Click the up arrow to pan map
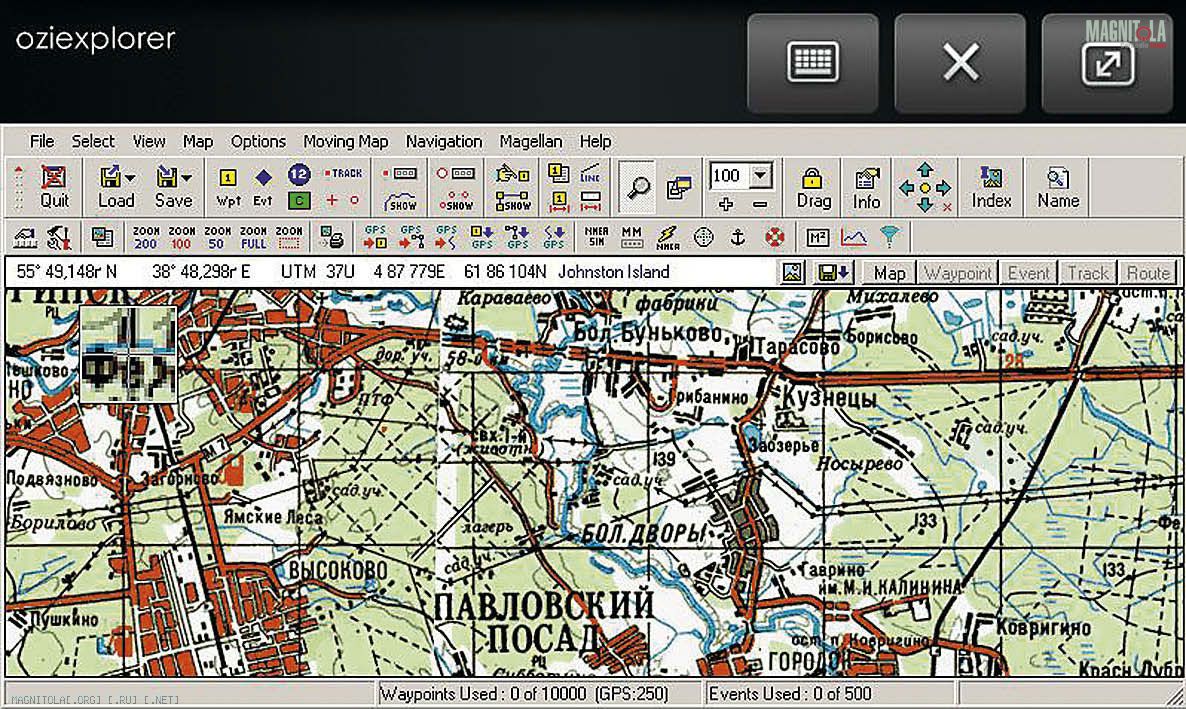This screenshot has width=1186, height=709. coord(924,169)
